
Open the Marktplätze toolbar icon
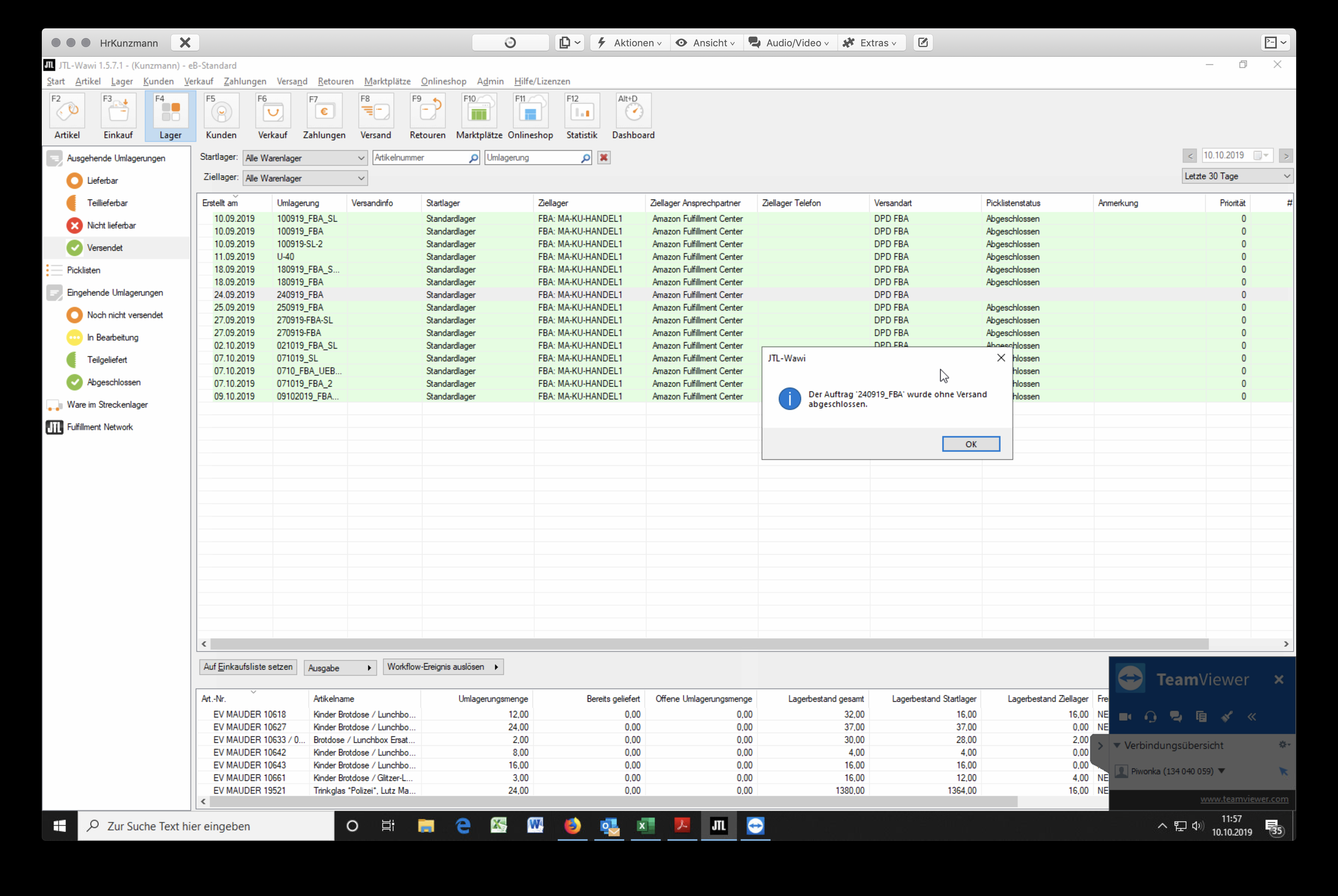(x=479, y=116)
